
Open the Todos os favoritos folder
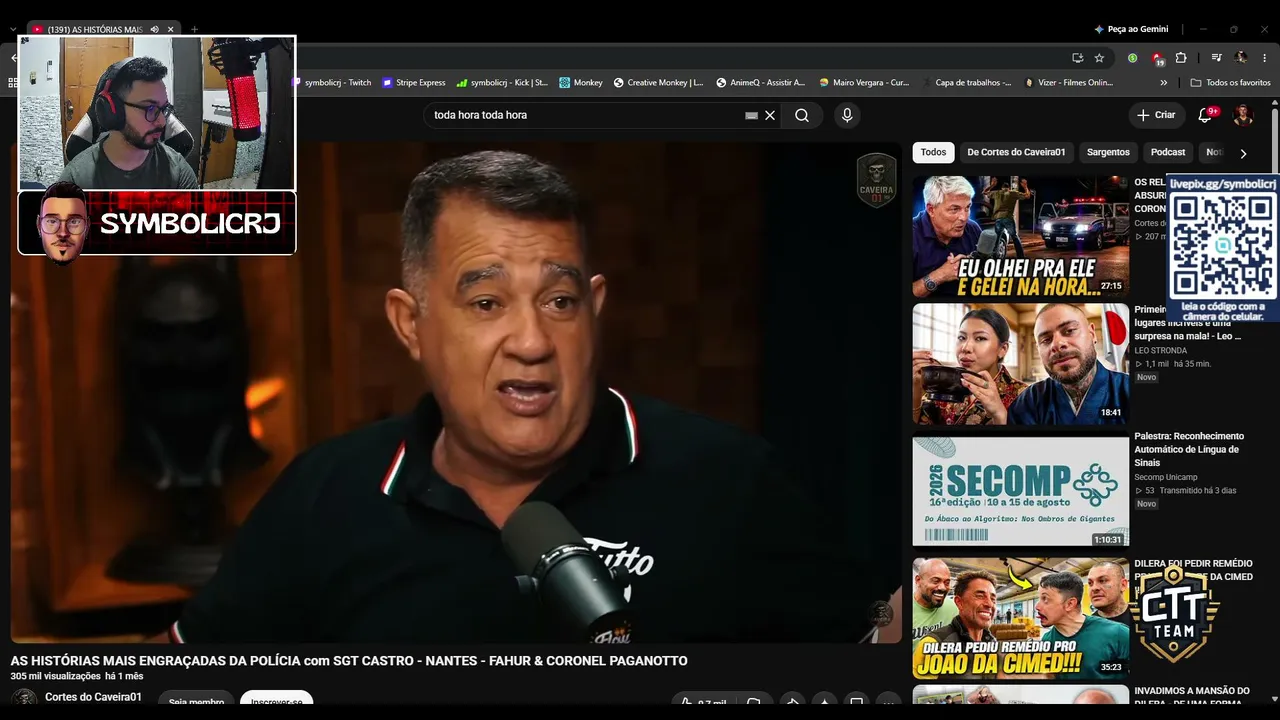point(1231,83)
